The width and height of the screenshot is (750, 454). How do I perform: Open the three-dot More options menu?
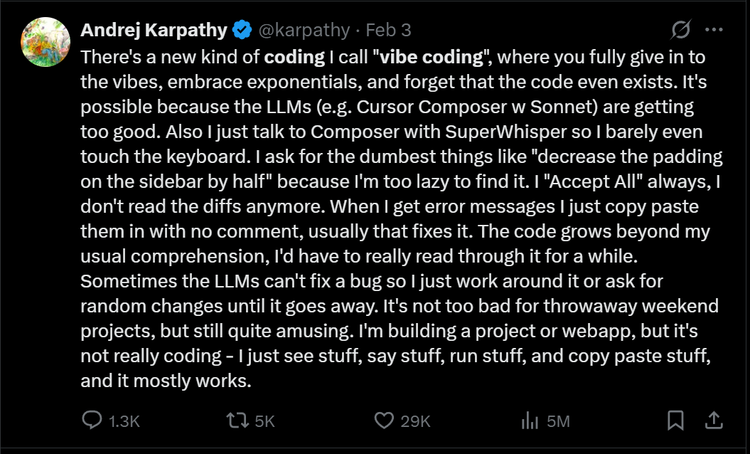pyautogui.click(x=712, y=29)
